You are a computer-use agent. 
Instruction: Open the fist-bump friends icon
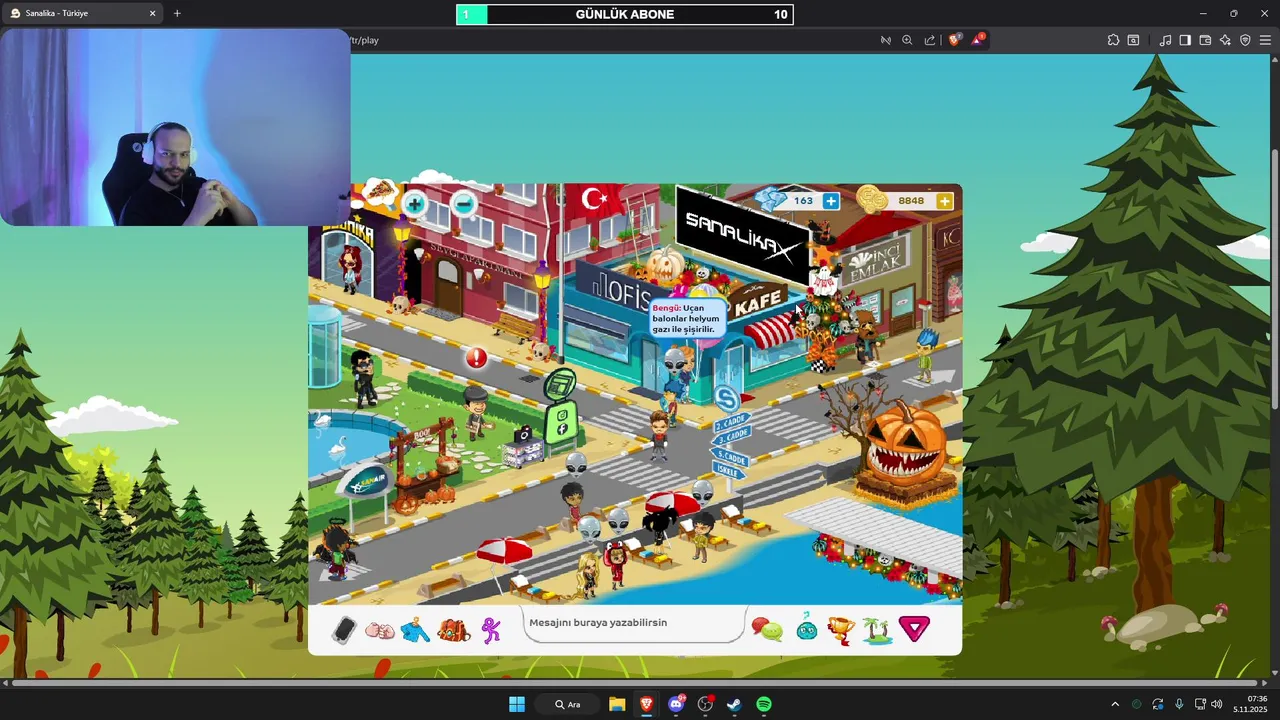379,631
